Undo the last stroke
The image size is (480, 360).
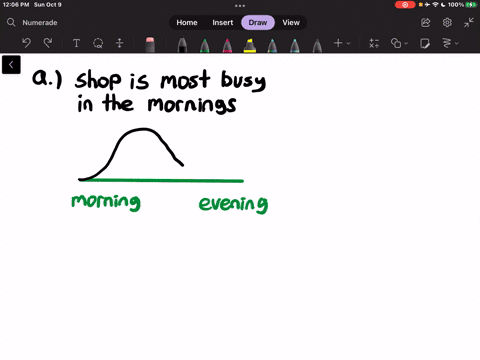point(26,43)
